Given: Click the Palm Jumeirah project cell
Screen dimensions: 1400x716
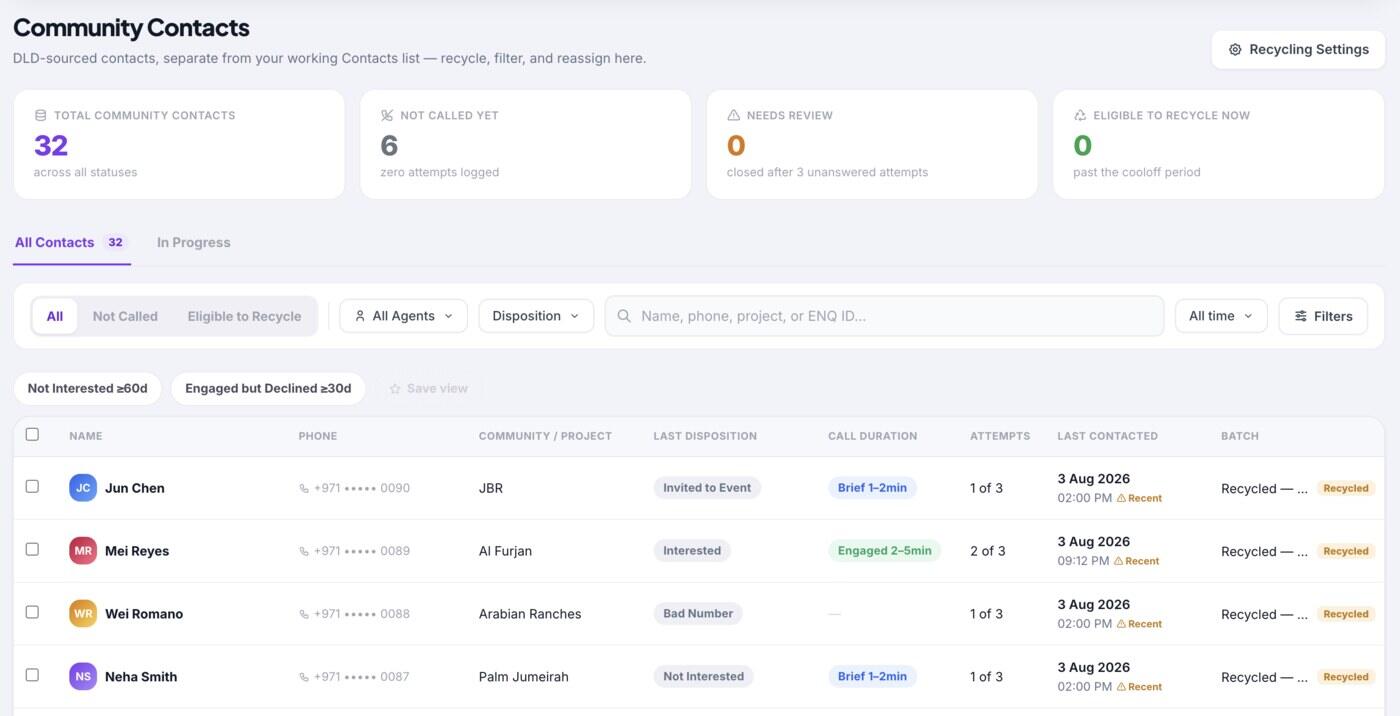Looking at the screenshot, I should click(524, 677).
